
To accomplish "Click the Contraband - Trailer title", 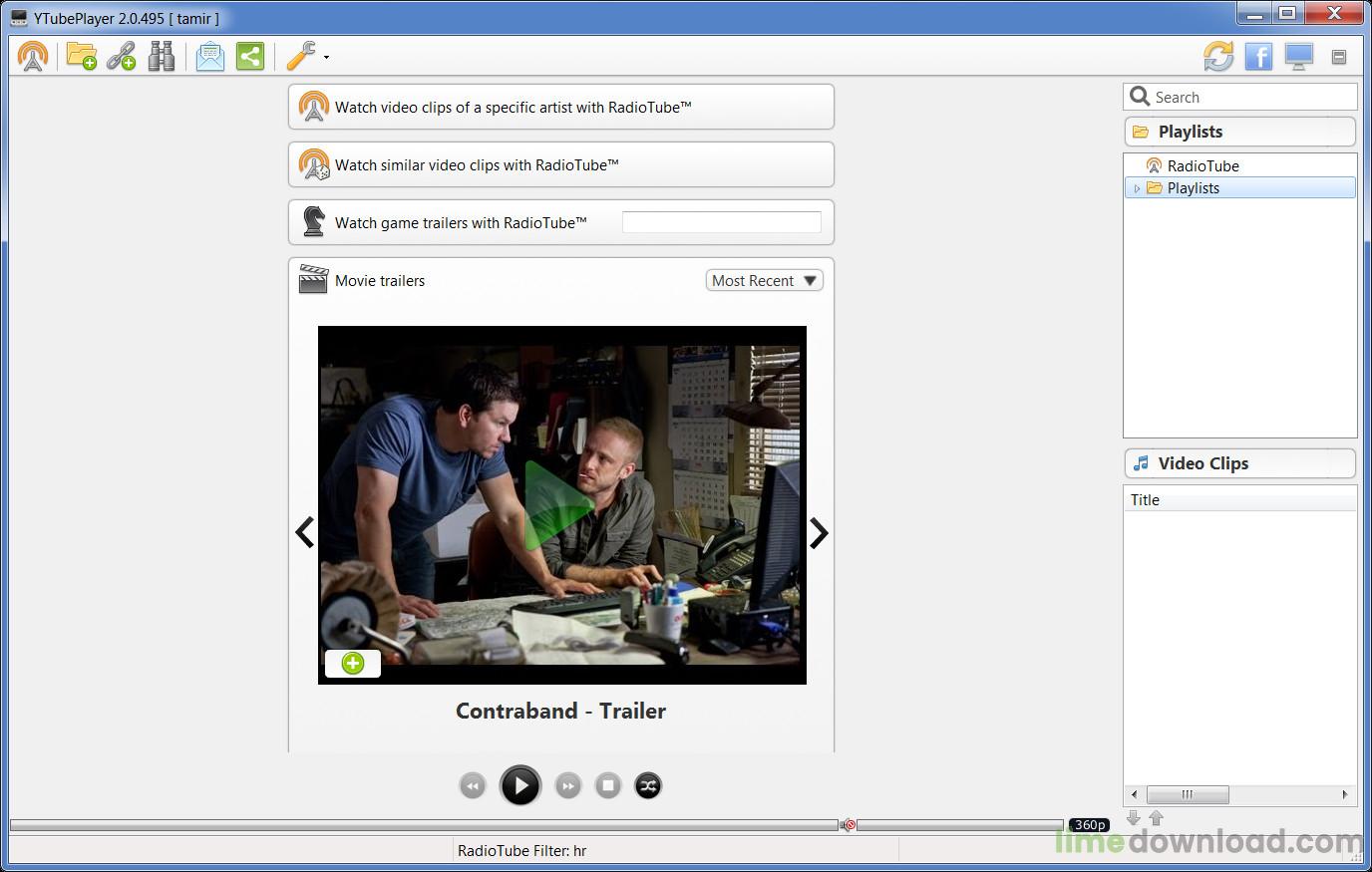I will coord(560,711).
